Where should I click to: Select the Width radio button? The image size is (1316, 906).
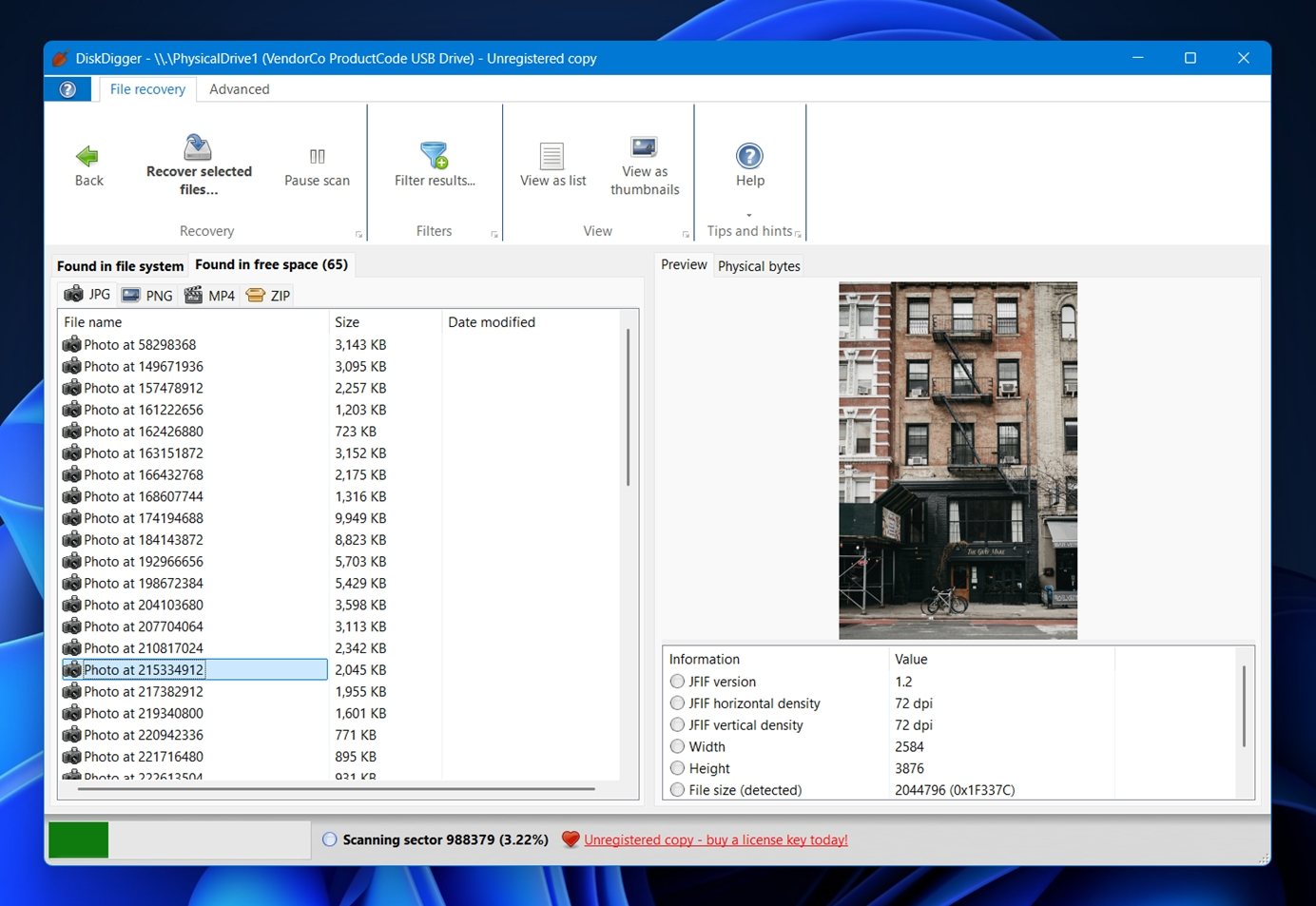click(677, 746)
